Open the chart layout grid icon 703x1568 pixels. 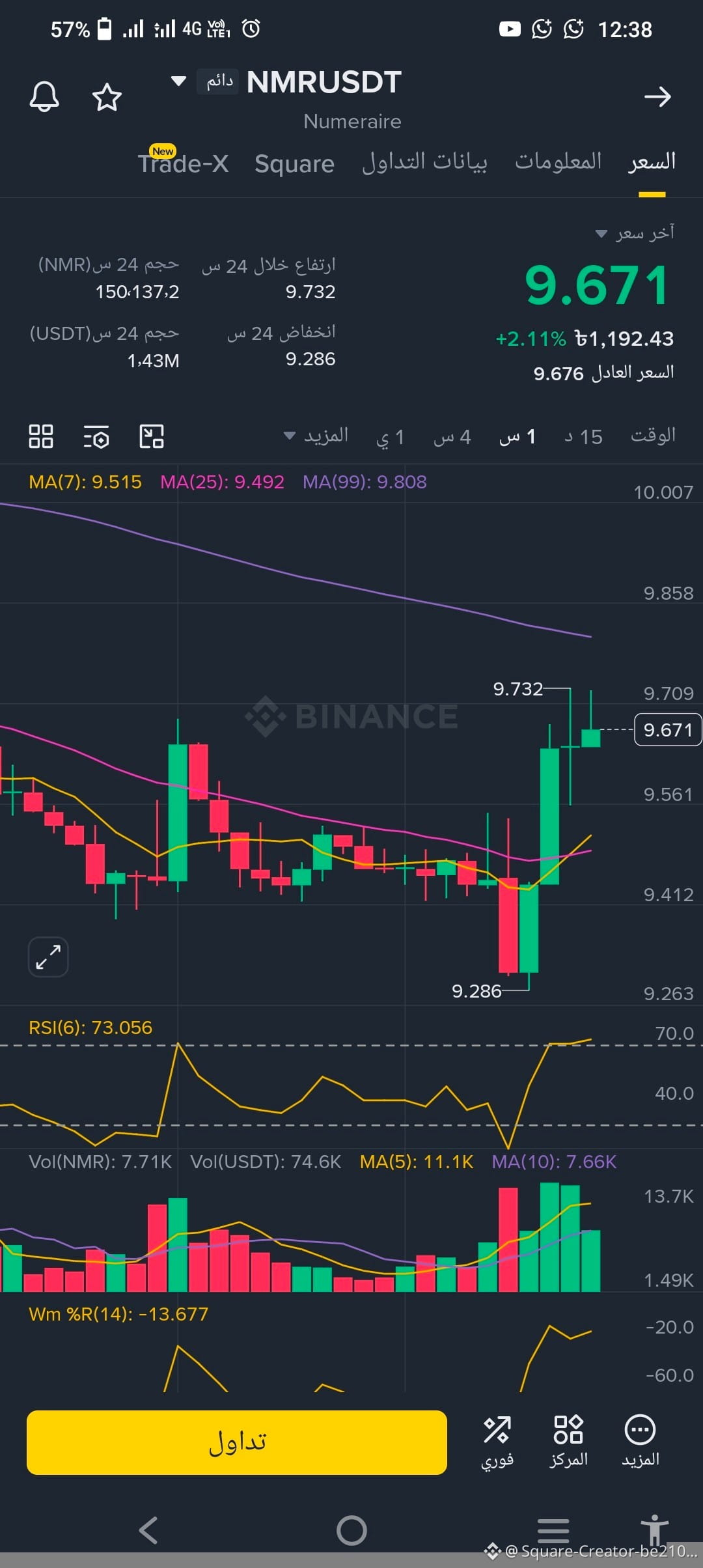tap(41, 436)
